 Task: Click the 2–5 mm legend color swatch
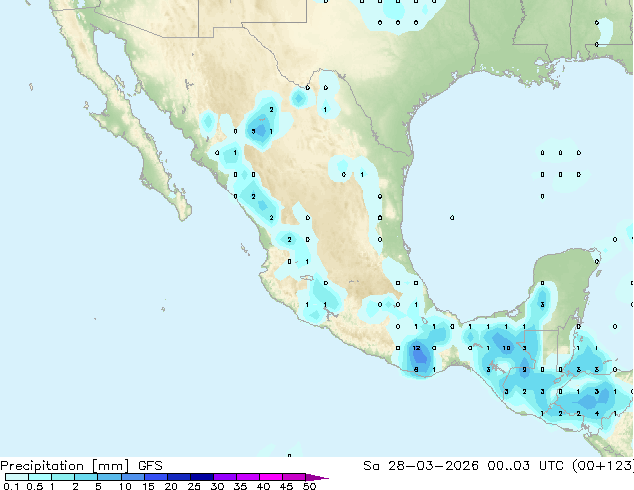pyautogui.click(x=86, y=477)
